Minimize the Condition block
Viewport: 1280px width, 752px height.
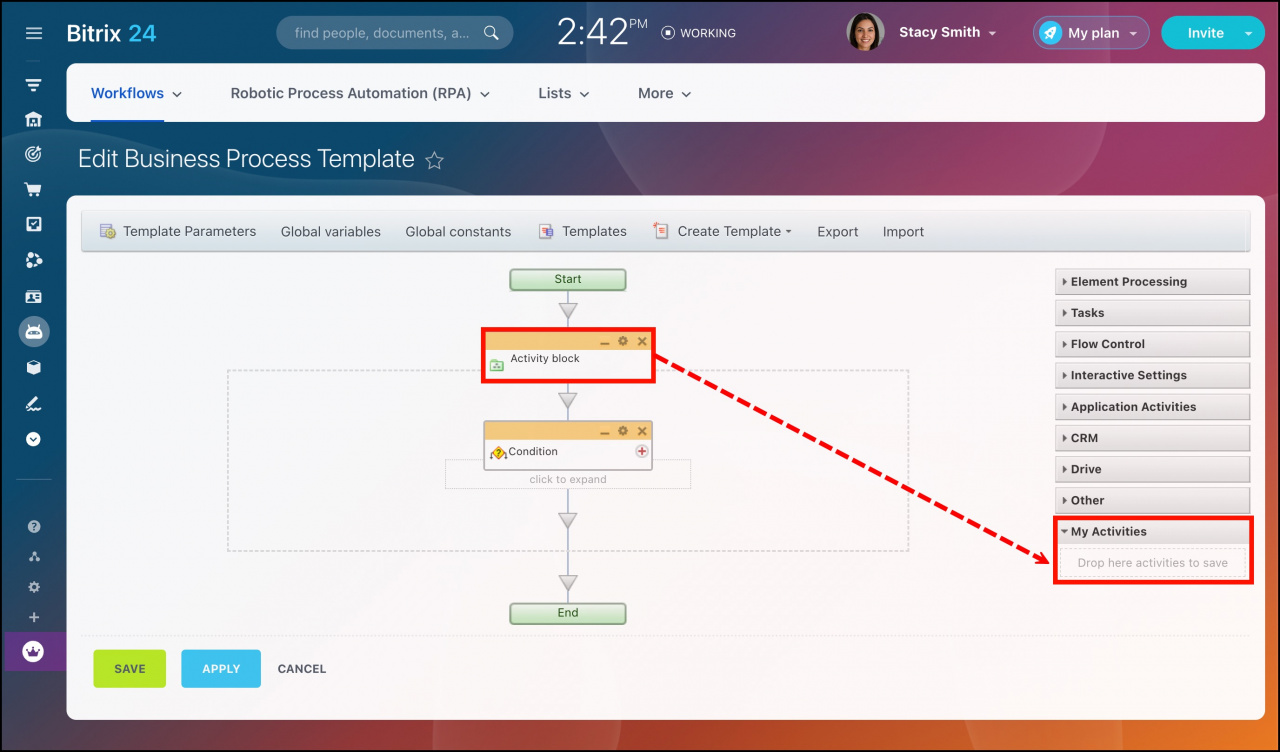604,432
